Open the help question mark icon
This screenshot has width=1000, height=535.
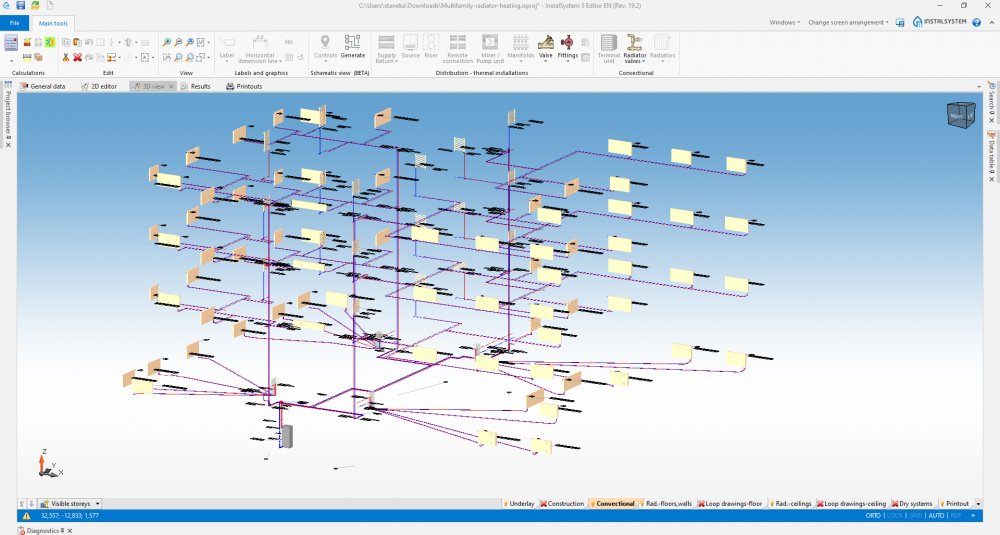click(976, 22)
